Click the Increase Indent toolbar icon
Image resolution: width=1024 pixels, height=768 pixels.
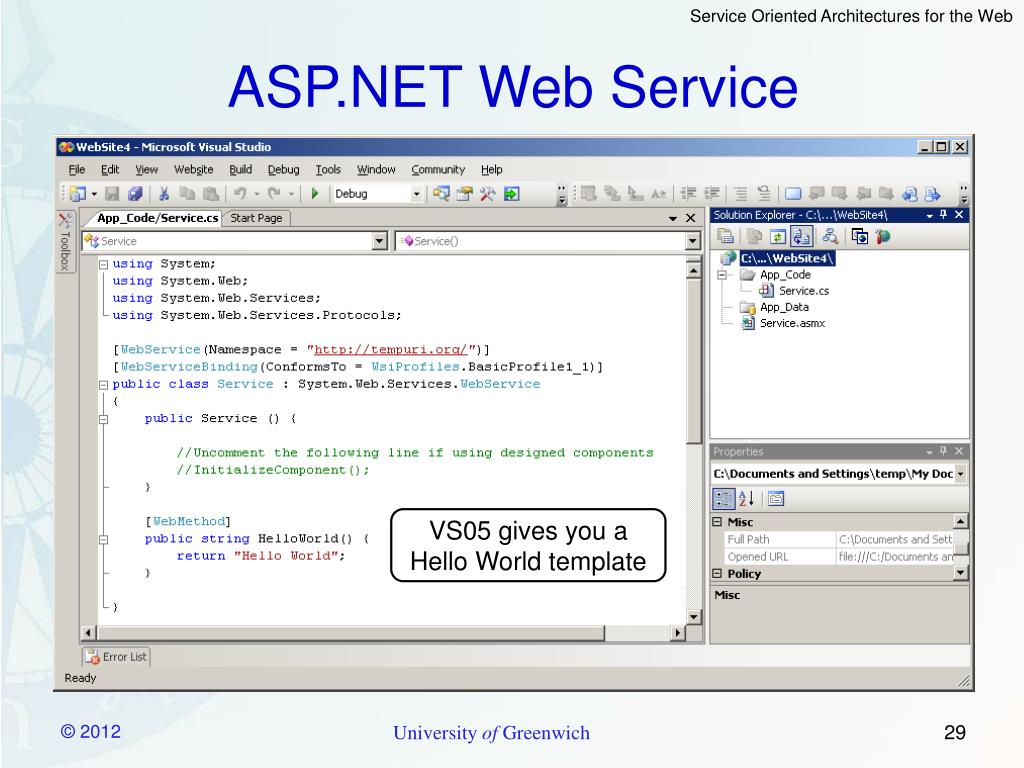point(711,193)
